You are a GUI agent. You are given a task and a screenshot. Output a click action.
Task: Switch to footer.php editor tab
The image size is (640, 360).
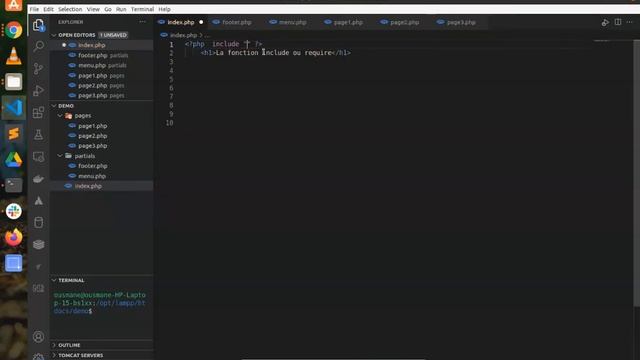tap(237, 22)
